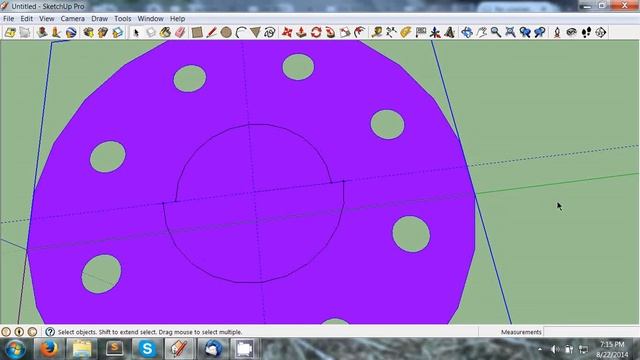Click Preview in Google Earth icon

coord(71,32)
